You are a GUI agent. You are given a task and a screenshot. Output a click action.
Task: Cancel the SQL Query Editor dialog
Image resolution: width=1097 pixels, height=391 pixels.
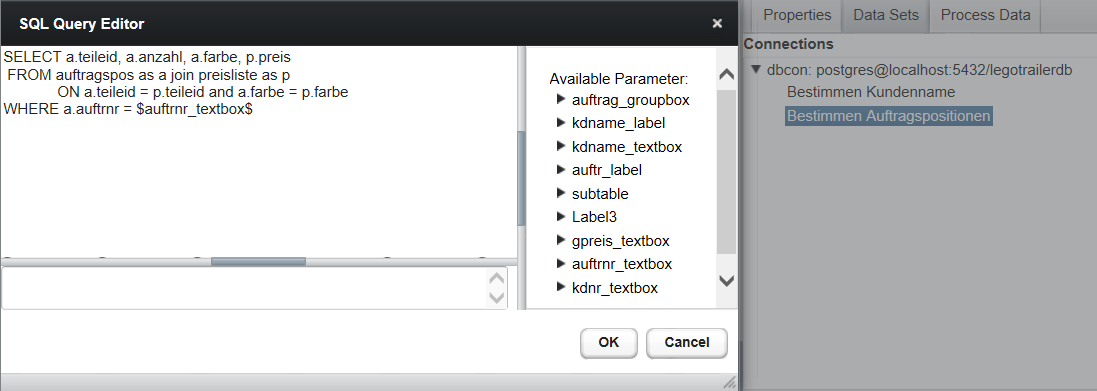686,343
